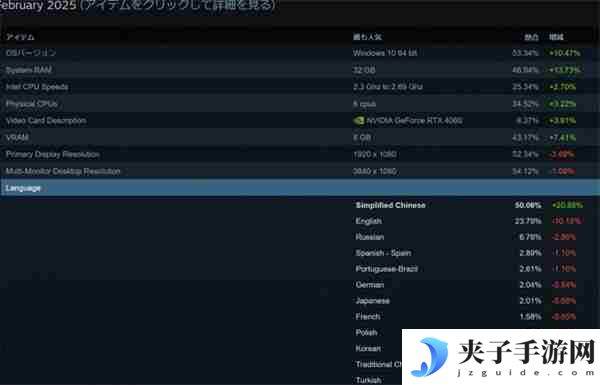Click the February 2025 survey heading

click(x=38, y=5)
